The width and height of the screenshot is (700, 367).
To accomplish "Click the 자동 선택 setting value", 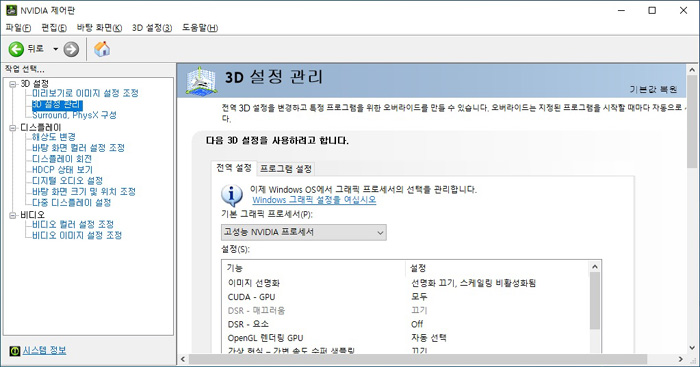I will (429, 338).
